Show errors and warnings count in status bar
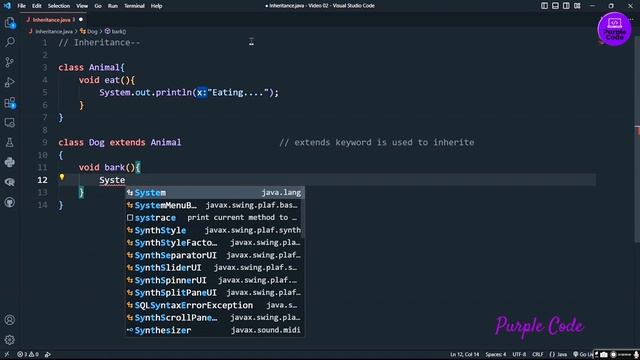The image size is (640, 360). pyautogui.click(x=28, y=354)
